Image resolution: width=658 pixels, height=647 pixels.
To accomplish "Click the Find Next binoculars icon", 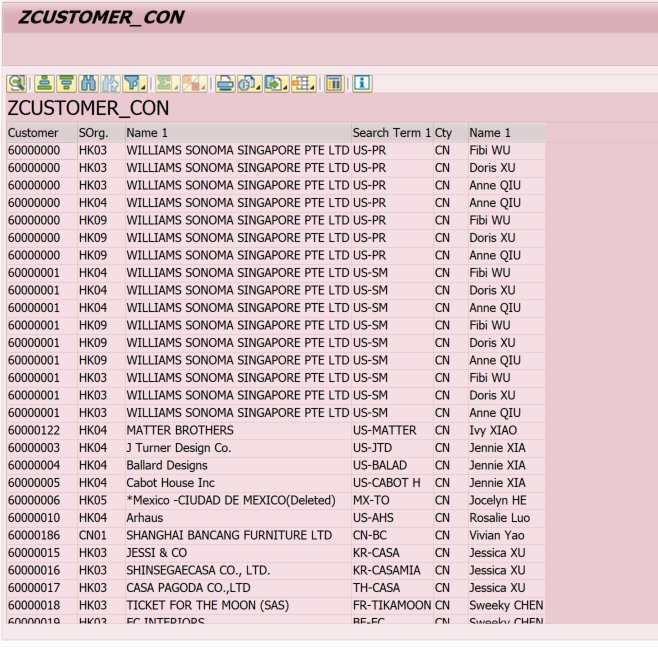I will click(110, 83).
